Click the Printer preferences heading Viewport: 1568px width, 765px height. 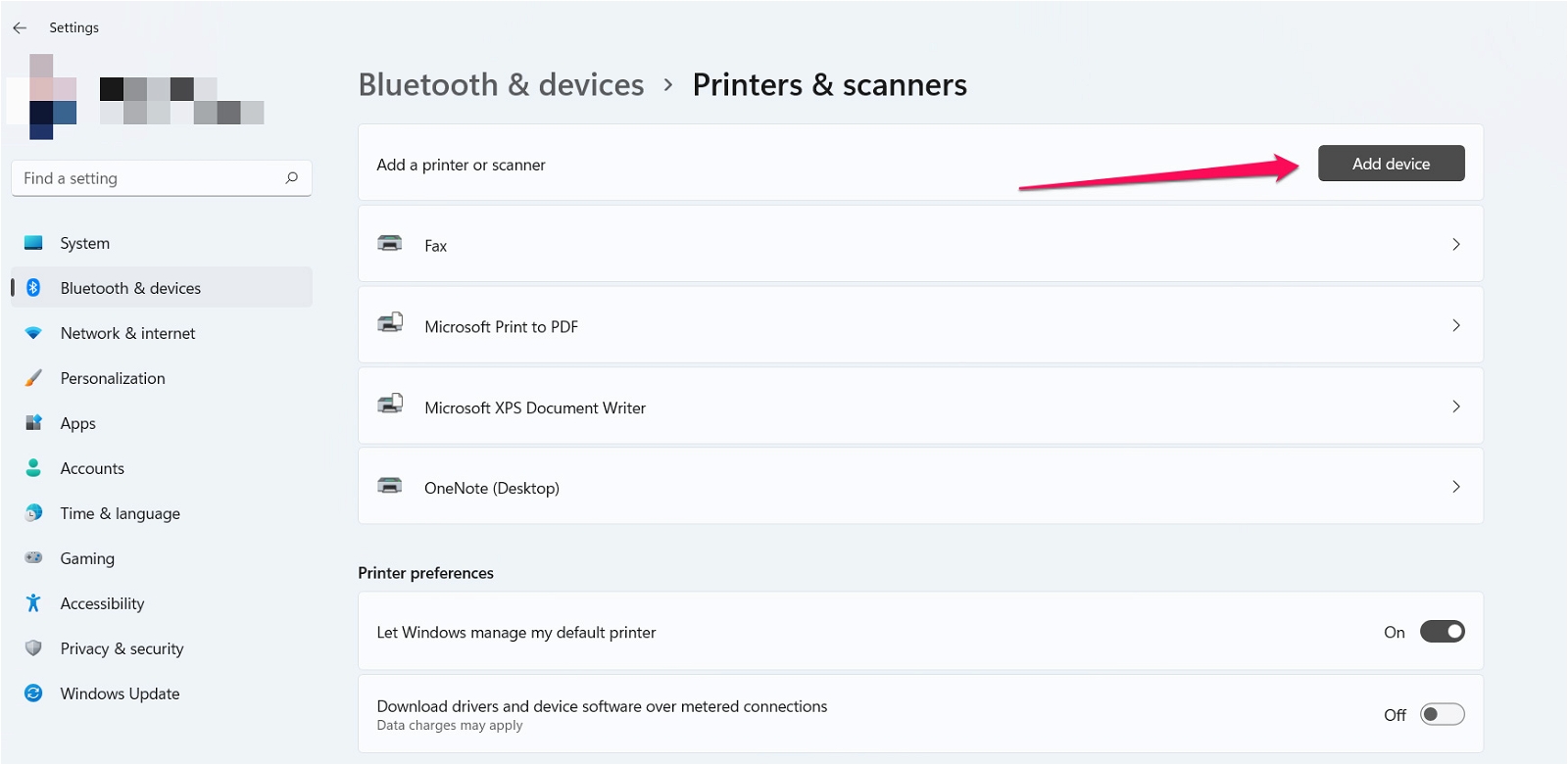(x=425, y=573)
